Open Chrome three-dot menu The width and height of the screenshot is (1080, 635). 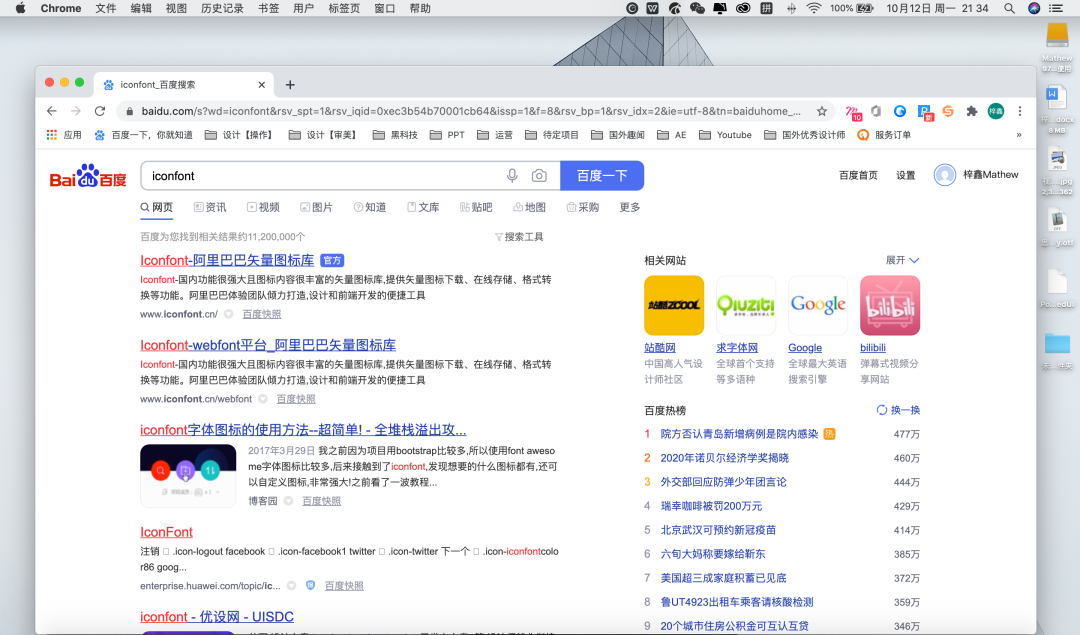coord(1020,111)
